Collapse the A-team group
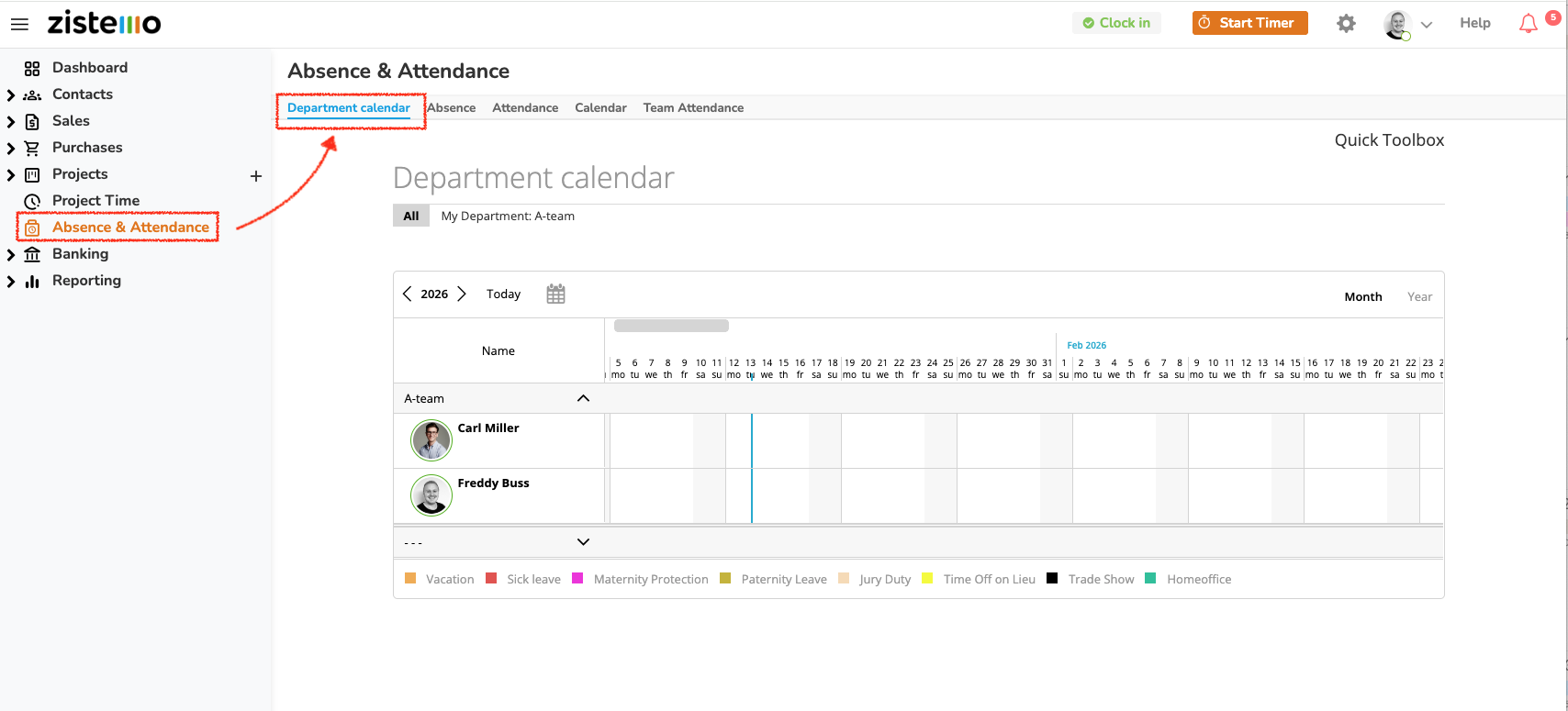 coord(583,398)
